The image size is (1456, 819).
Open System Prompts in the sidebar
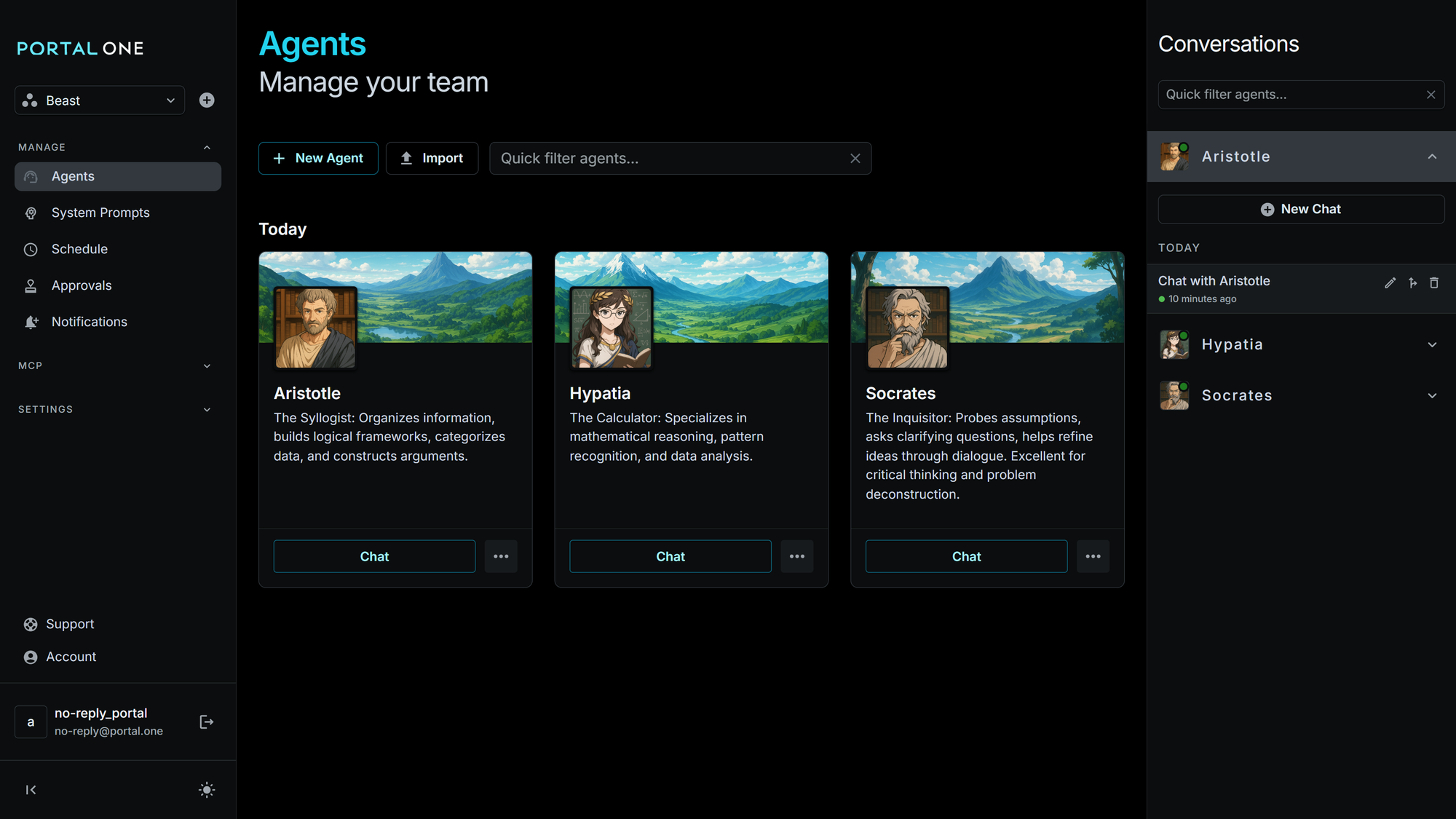100,213
